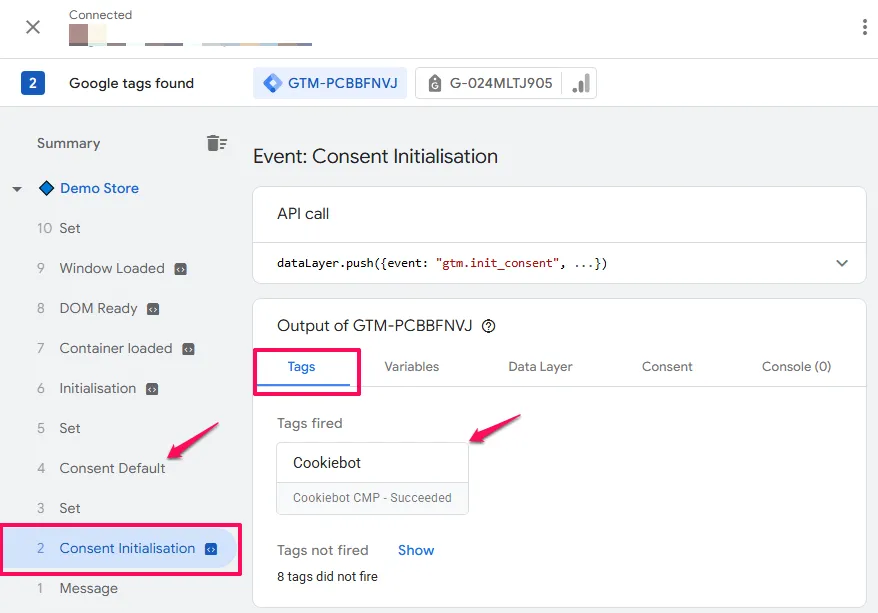Click the code icon next to Container loaded

pyautogui.click(x=189, y=348)
